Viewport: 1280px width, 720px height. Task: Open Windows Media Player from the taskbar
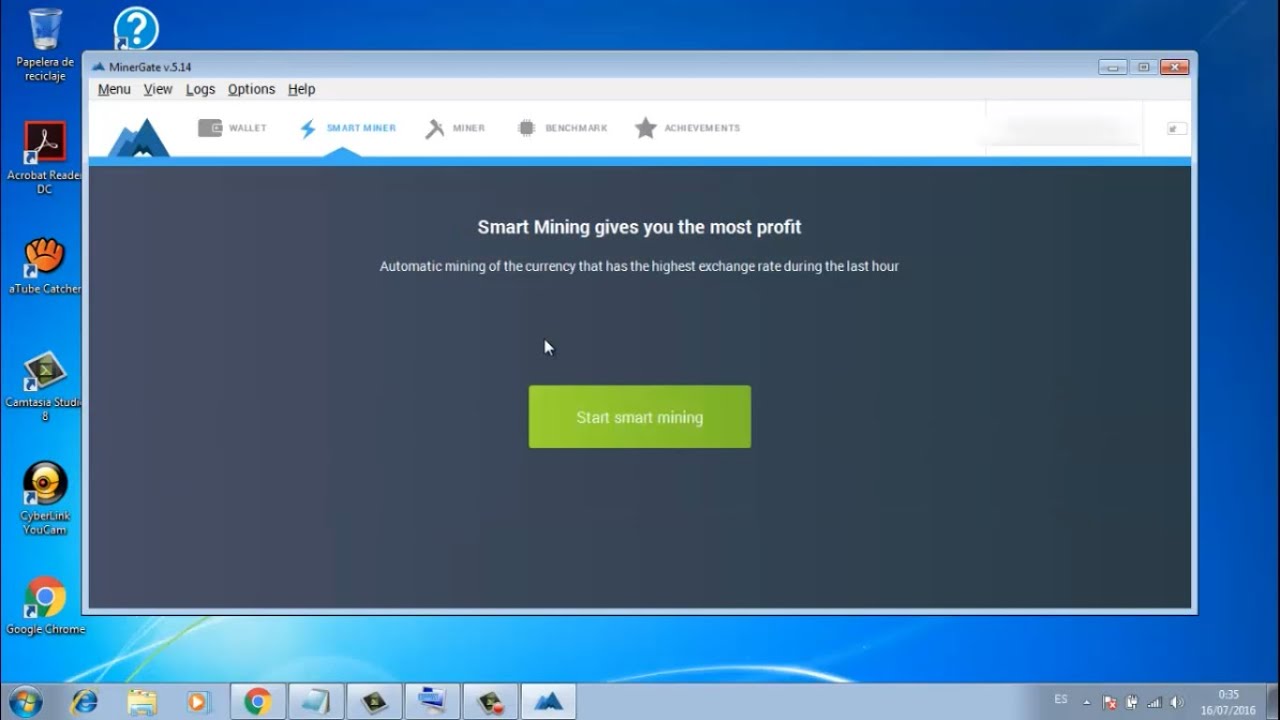(198, 702)
